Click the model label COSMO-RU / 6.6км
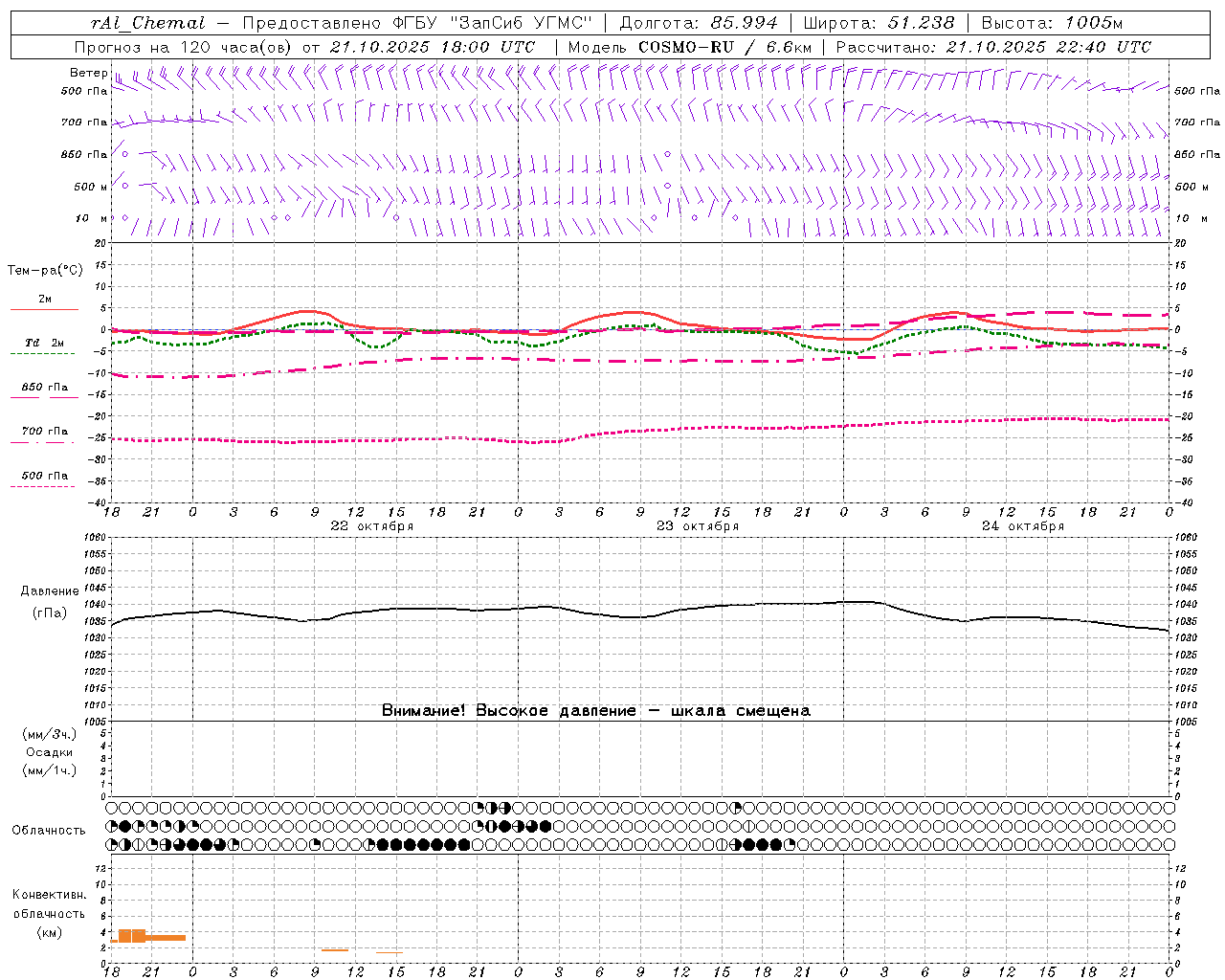1225x980 pixels. pyautogui.click(x=725, y=47)
